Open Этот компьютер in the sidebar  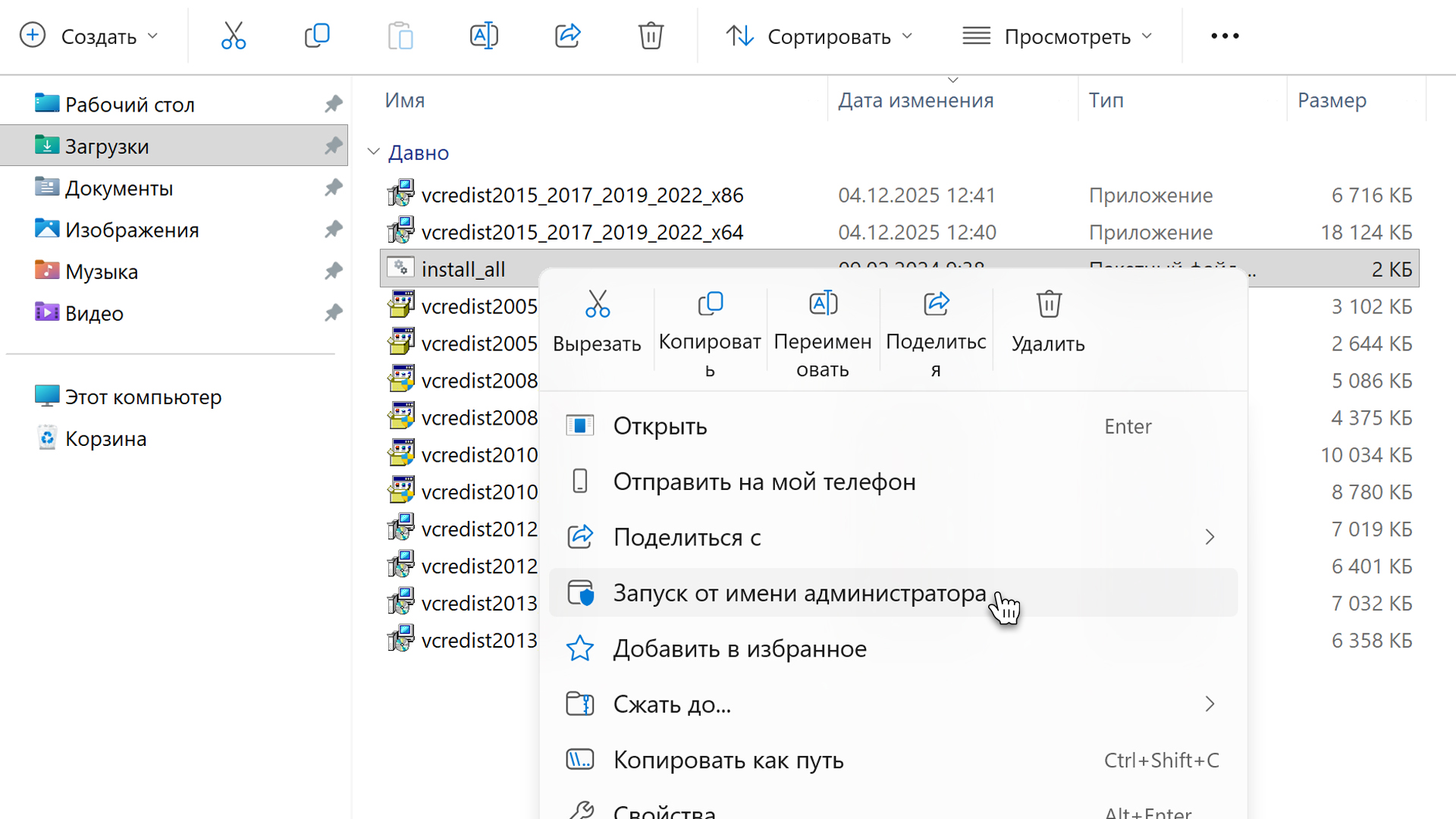143,397
